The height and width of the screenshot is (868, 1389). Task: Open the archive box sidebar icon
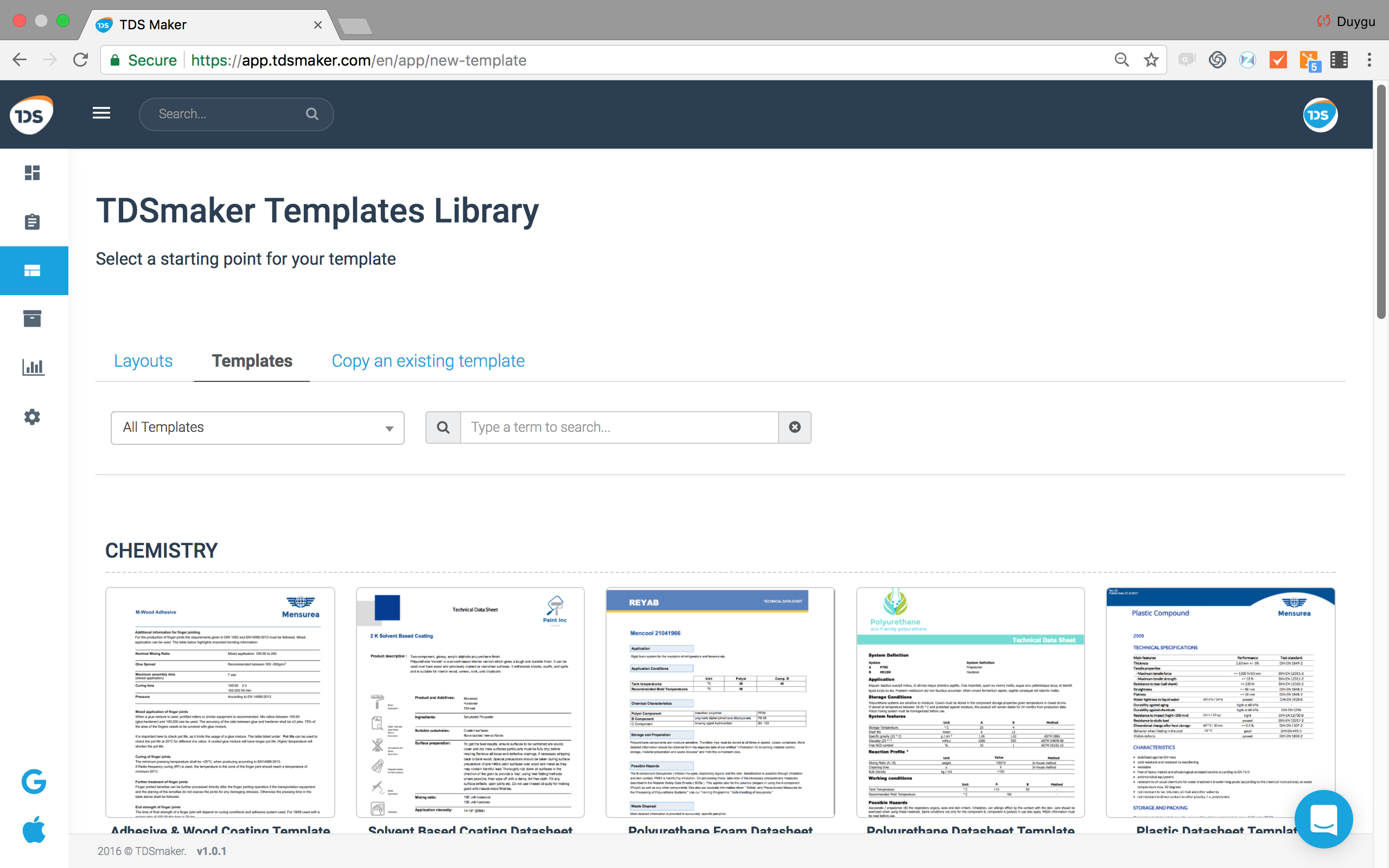(32, 318)
